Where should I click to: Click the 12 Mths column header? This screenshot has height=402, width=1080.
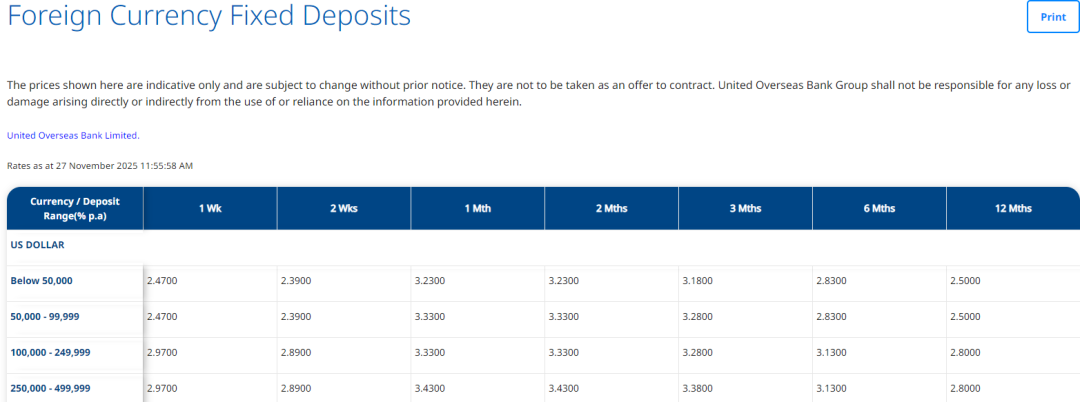coord(1012,208)
